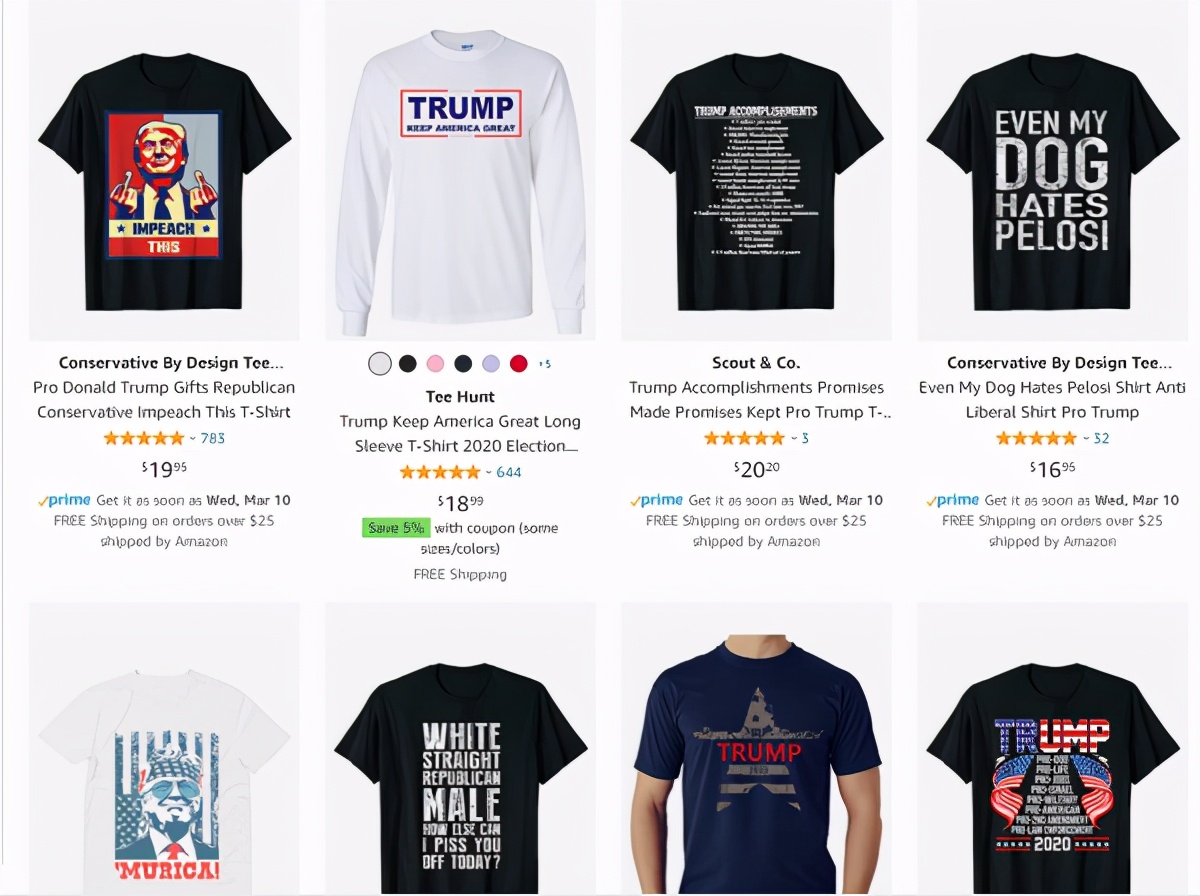Viewport: 1200px width, 896px height.
Task: Pick the red color swatch
Action: click(518, 364)
